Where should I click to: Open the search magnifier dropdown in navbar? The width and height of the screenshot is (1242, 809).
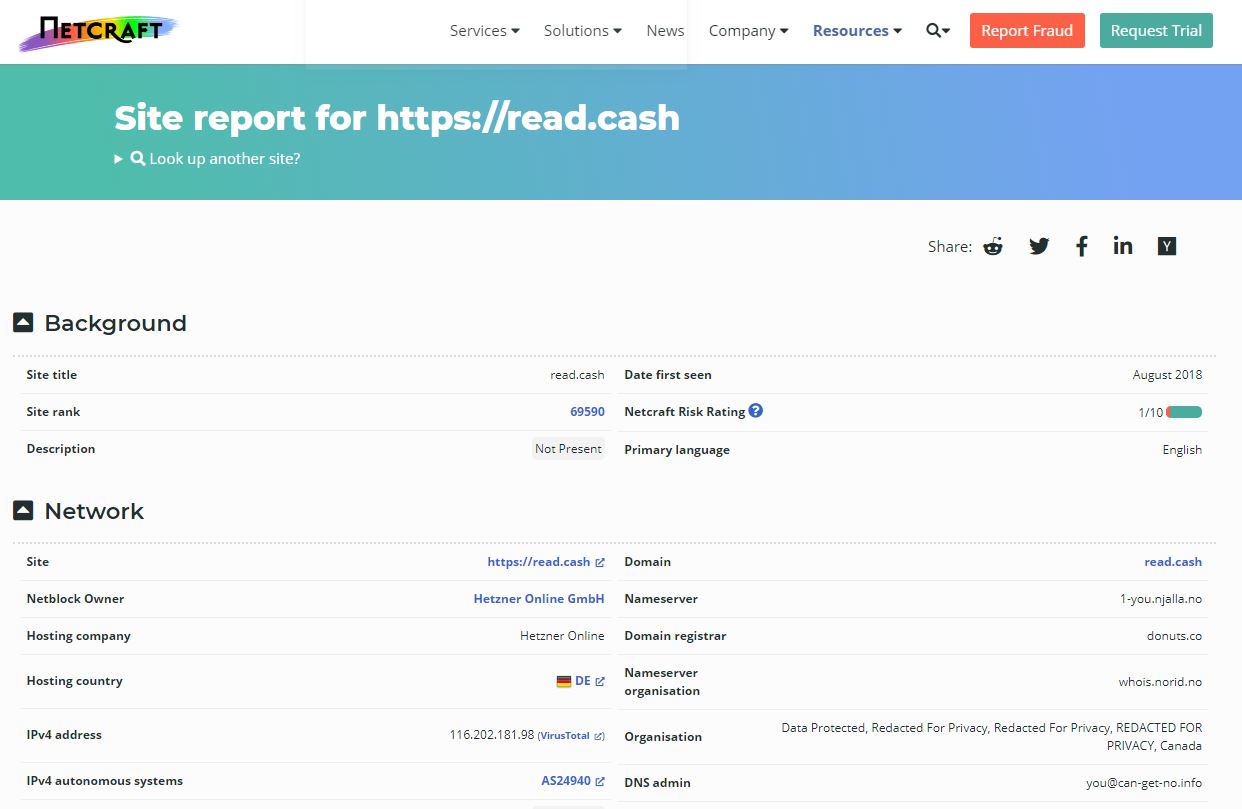pos(938,31)
